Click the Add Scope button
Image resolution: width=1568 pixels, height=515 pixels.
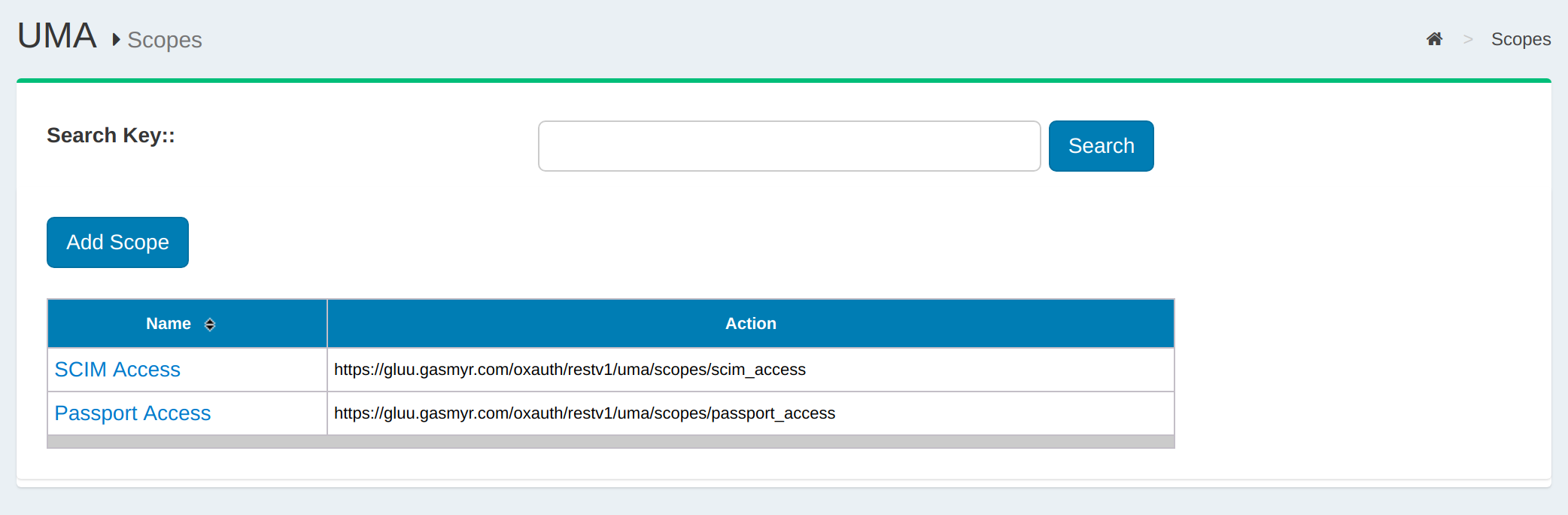[x=117, y=242]
